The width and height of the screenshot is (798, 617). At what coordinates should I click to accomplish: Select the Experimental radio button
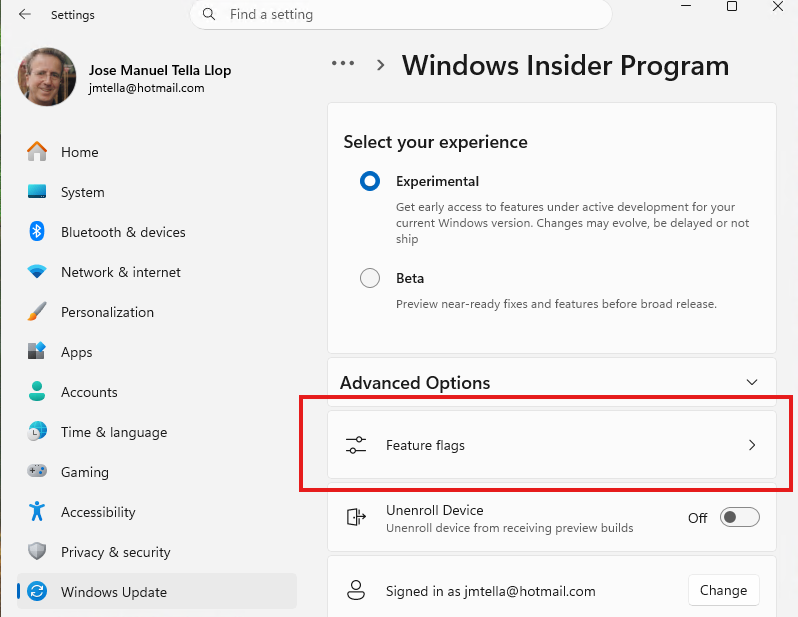pos(370,181)
